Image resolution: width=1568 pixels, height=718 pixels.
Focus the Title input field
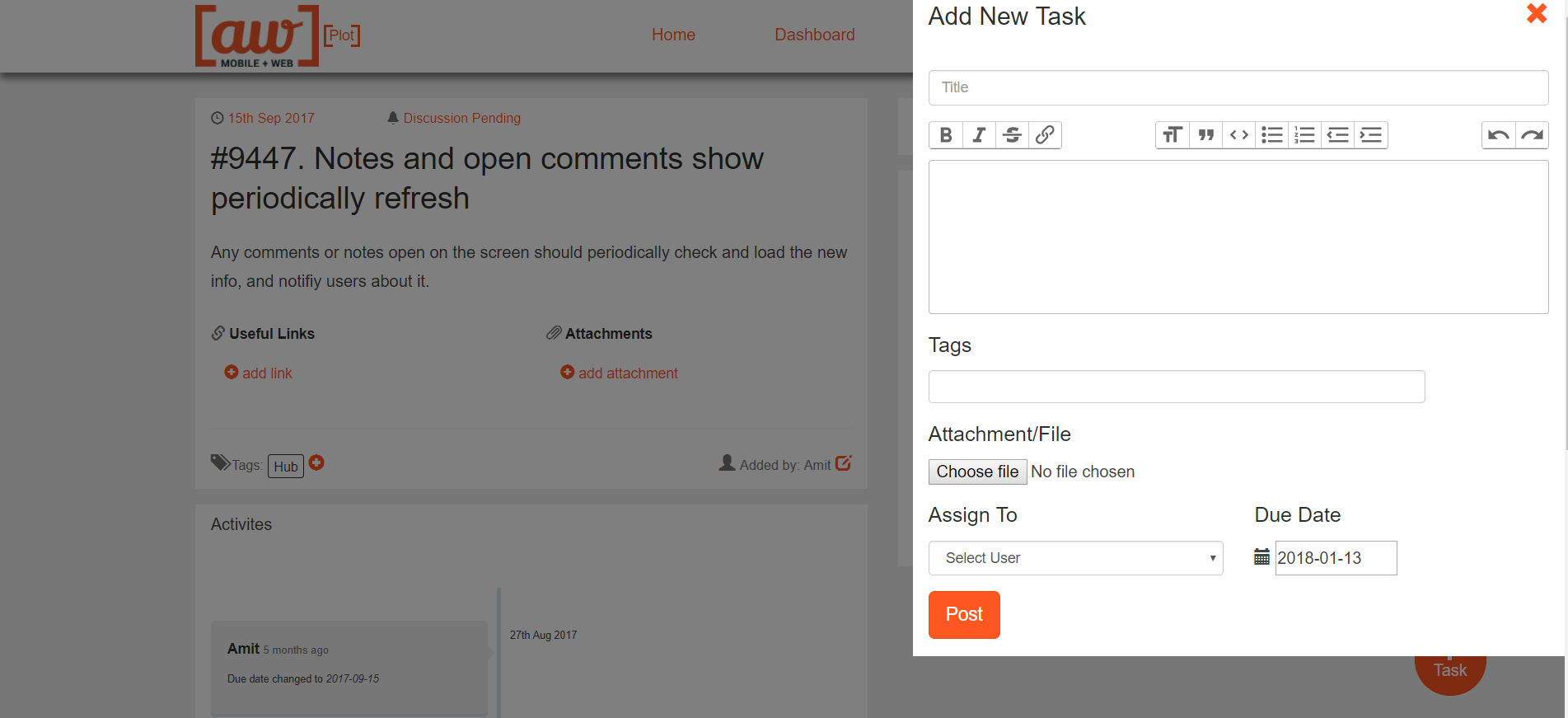point(1238,87)
